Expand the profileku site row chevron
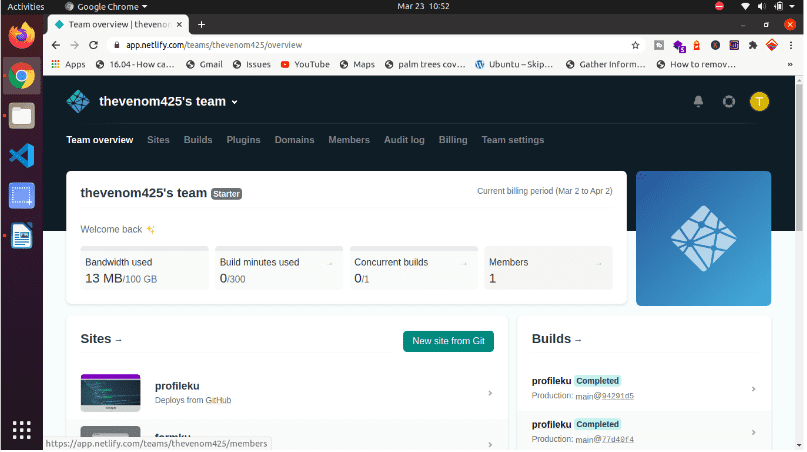 click(x=490, y=393)
